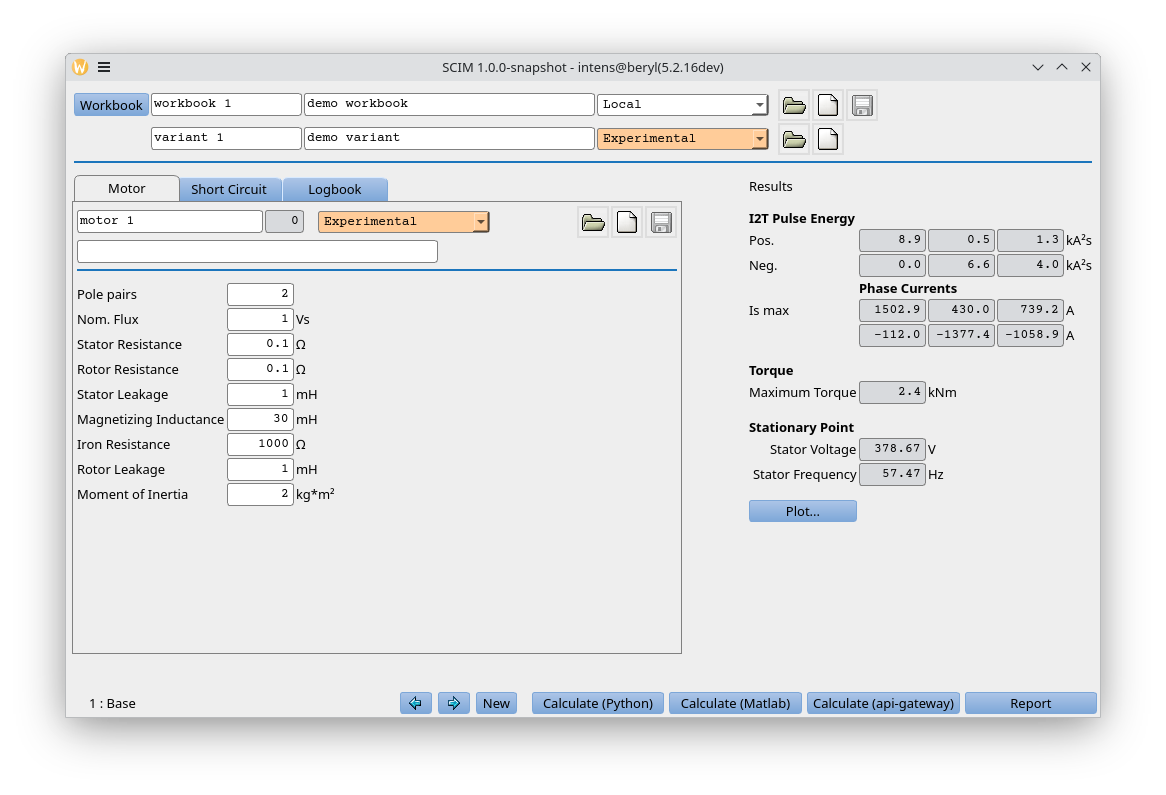Viewport: 1166px width, 795px height.
Task: Open workbook folder icon in top row
Action: [x=794, y=106]
